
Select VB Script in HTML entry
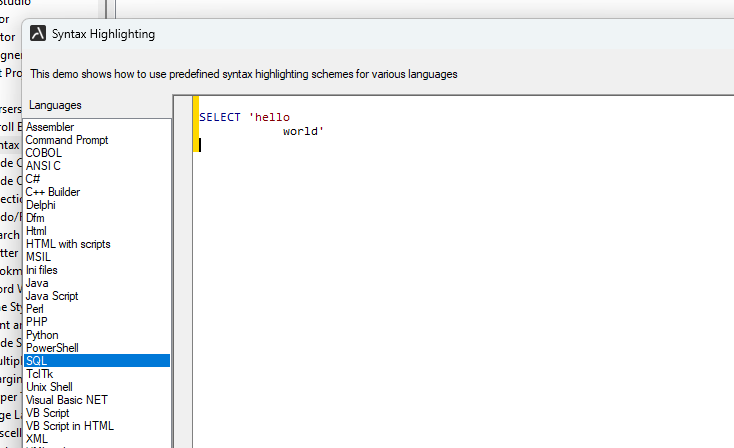[x=70, y=426]
